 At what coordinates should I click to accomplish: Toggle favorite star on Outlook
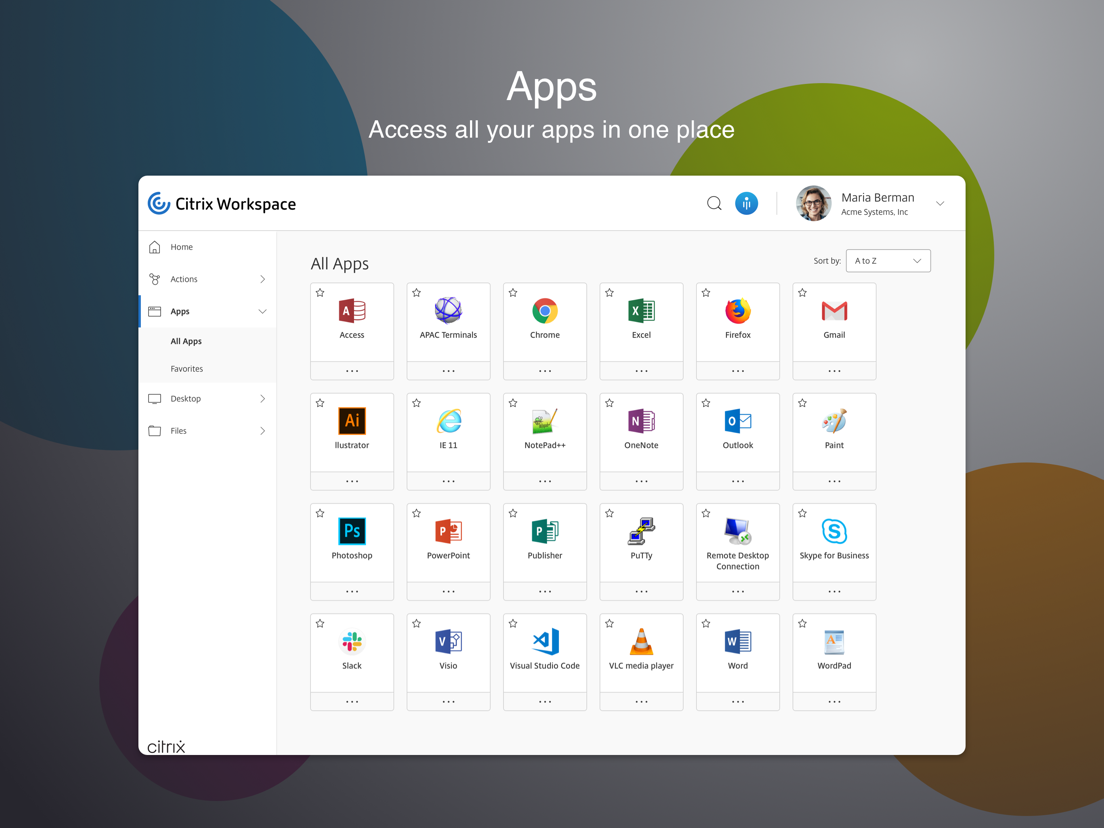(x=706, y=403)
